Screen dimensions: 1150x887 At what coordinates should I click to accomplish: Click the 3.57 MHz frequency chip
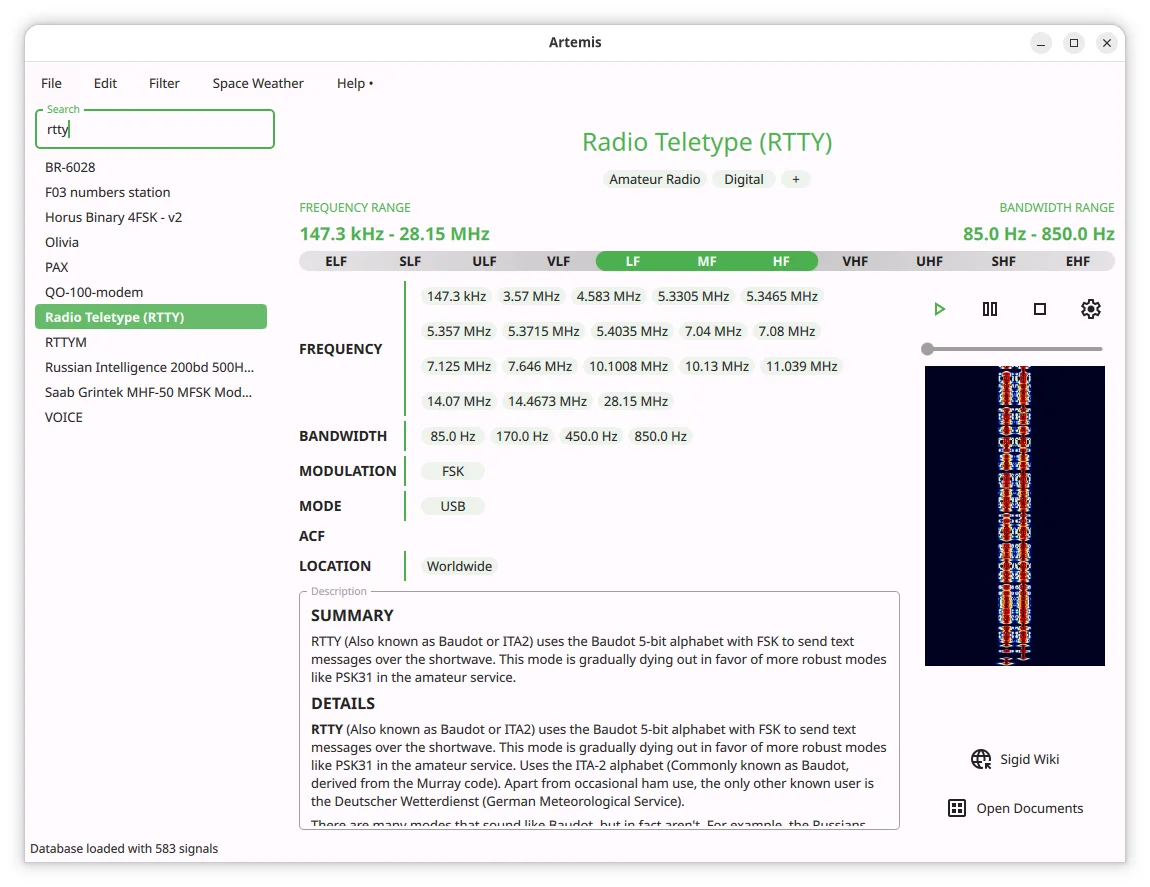tap(531, 296)
